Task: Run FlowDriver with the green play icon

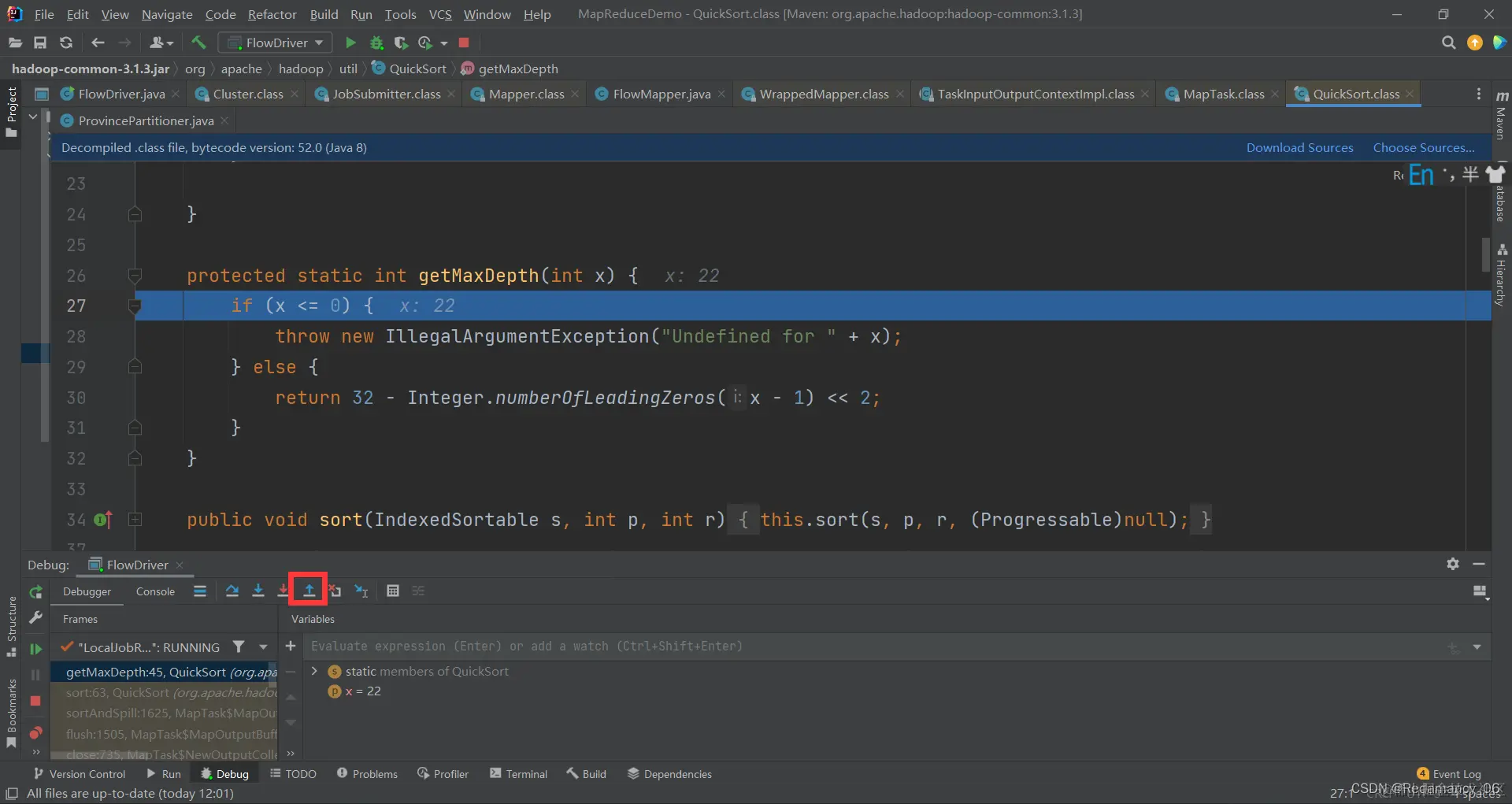Action: pyautogui.click(x=350, y=43)
